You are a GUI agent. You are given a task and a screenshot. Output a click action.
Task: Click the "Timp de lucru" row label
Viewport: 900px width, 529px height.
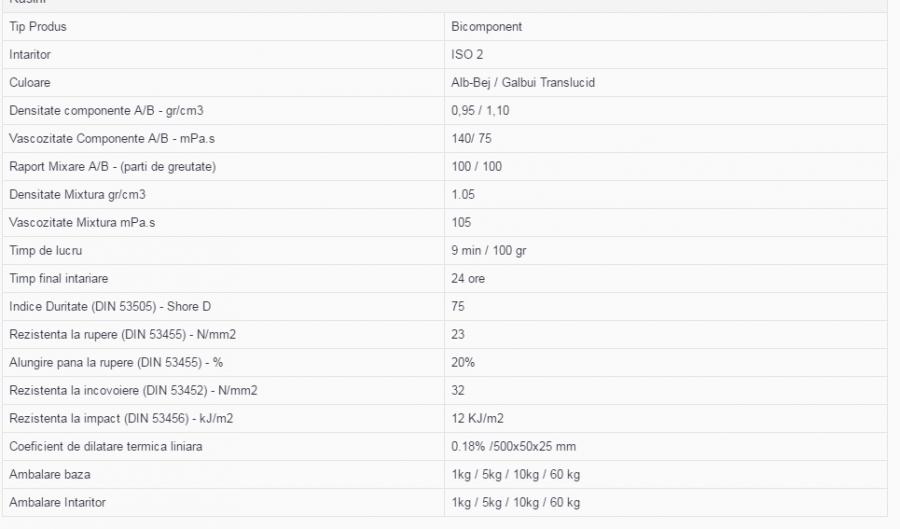[43, 251]
